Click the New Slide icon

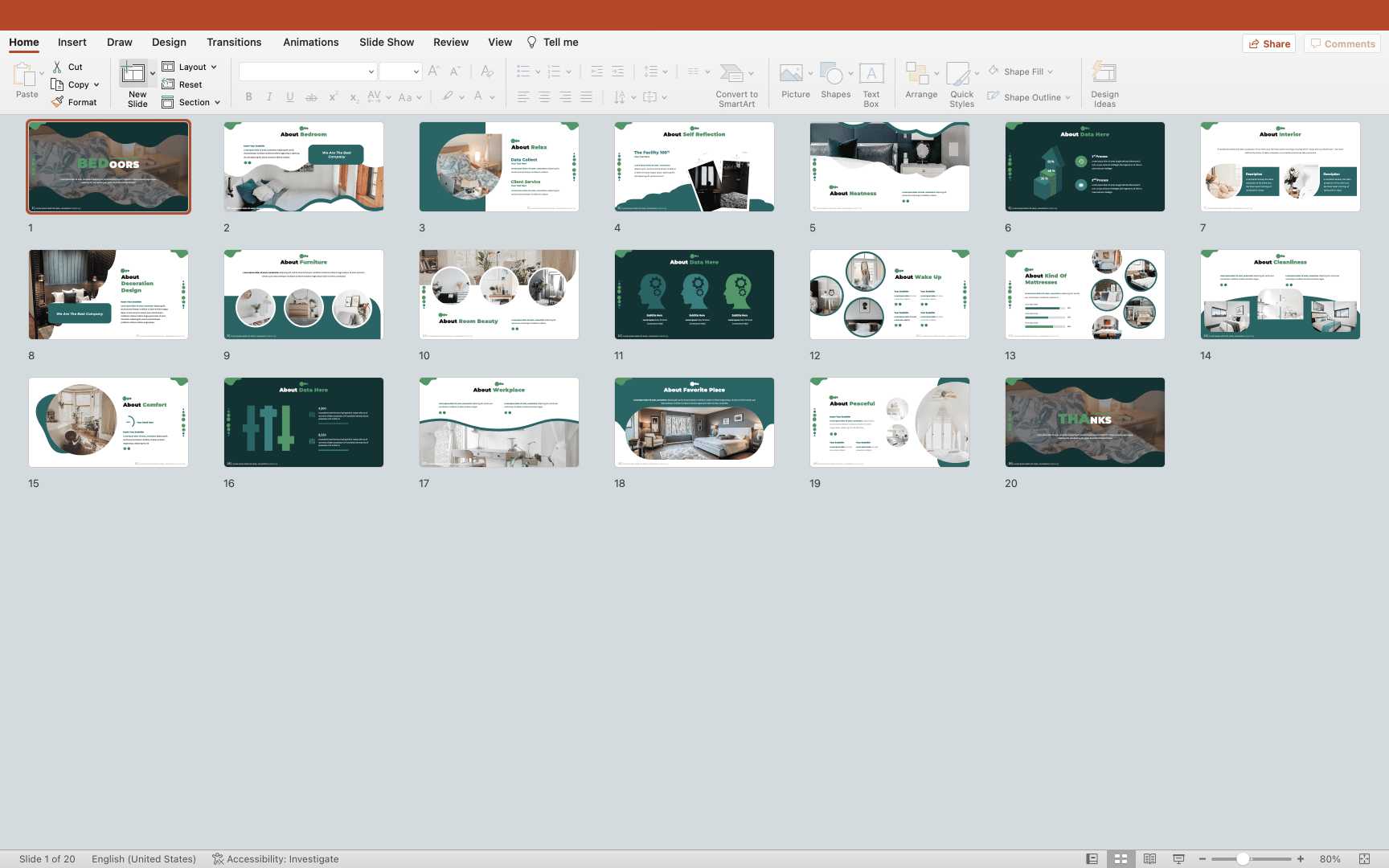133,74
